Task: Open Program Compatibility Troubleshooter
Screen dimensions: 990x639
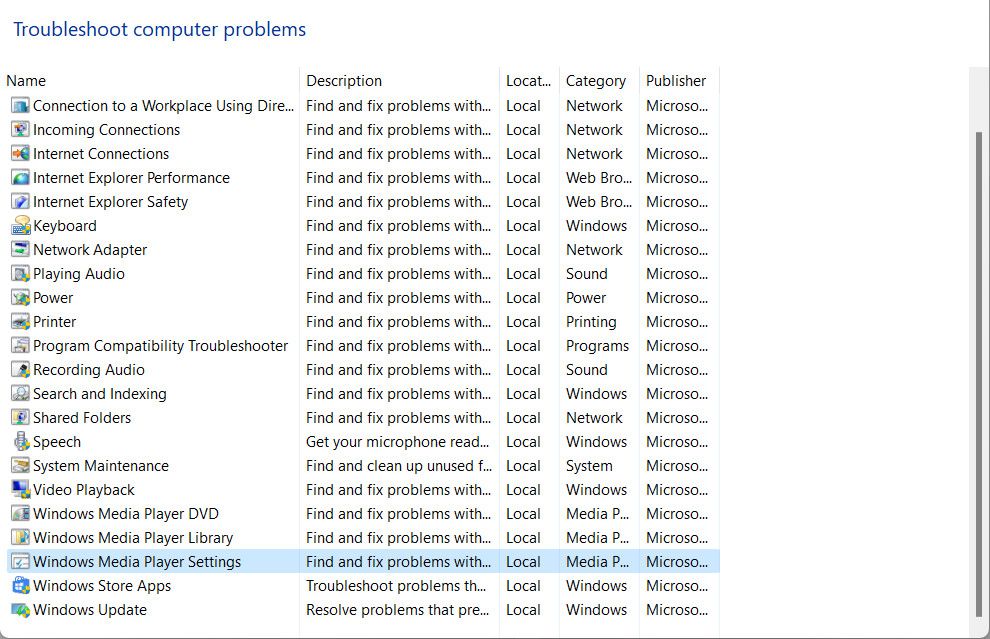Action: [160, 346]
